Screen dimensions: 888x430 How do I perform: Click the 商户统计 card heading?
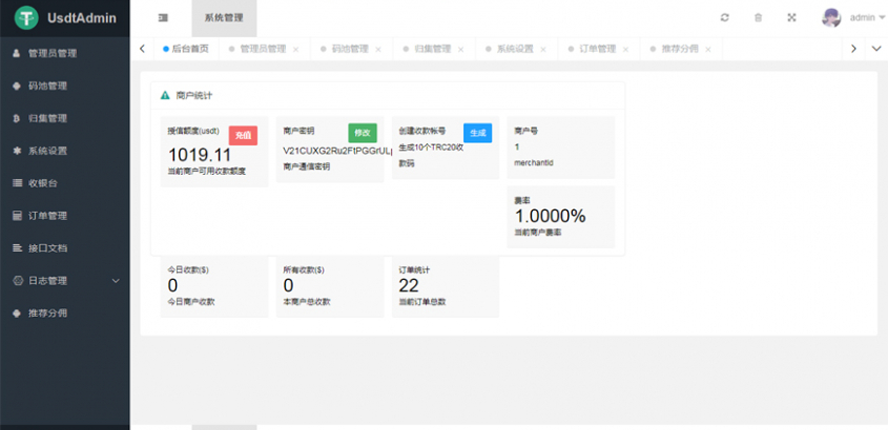pos(194,96)
